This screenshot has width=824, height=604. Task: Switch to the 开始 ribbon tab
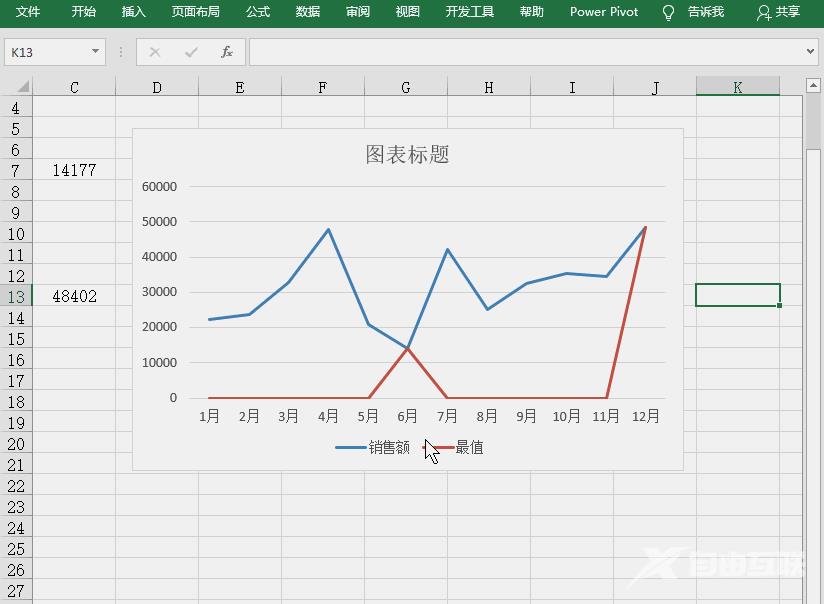pyautogui.click(x=83, y=12)
